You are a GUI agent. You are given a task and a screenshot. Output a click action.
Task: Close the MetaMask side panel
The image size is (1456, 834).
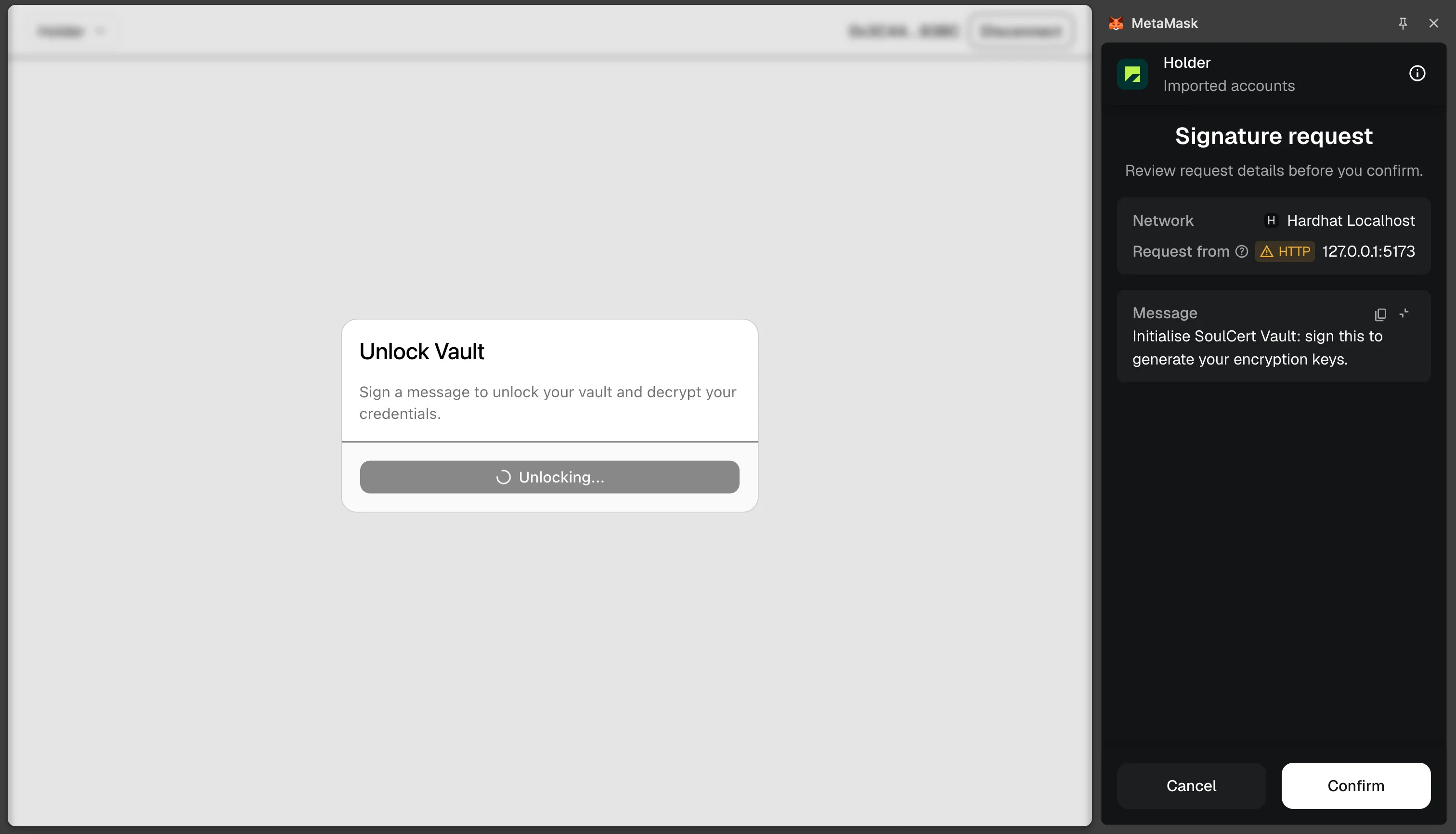tap(1434, 24)
